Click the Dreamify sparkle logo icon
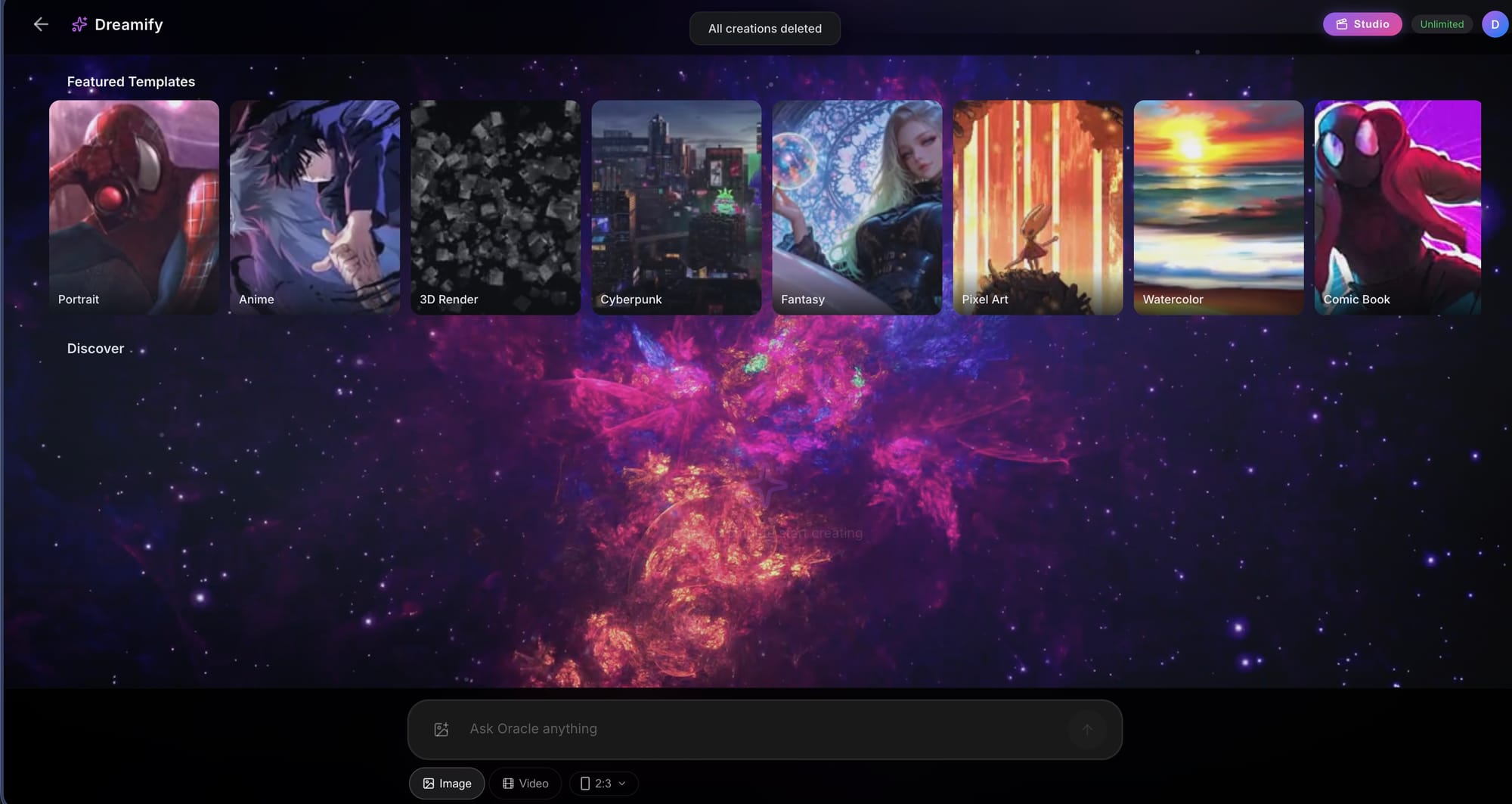This screenshot has height=804, width=1512. (79, 25)
